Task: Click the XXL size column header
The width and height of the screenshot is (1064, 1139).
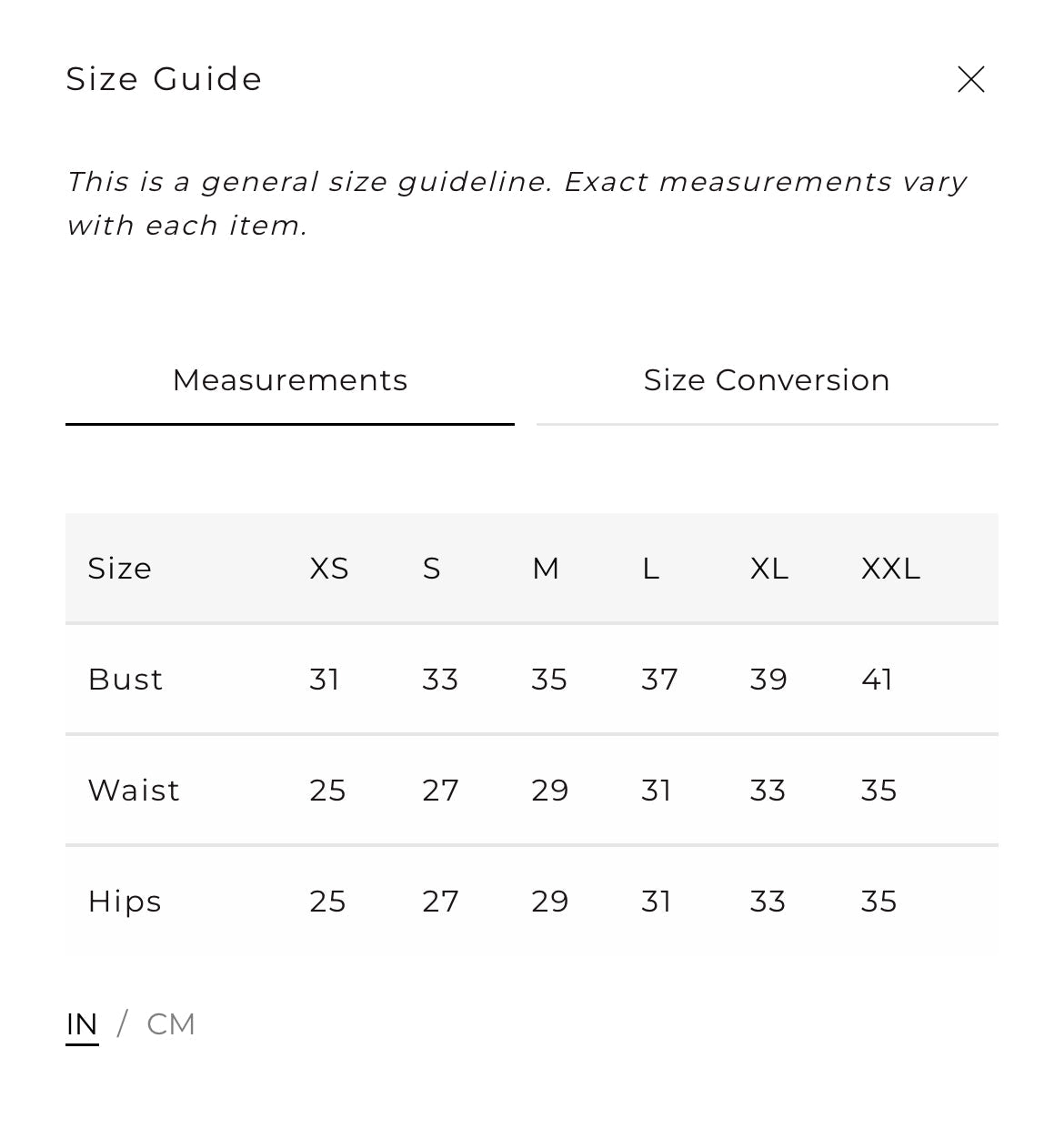Action: coord(890,569)
